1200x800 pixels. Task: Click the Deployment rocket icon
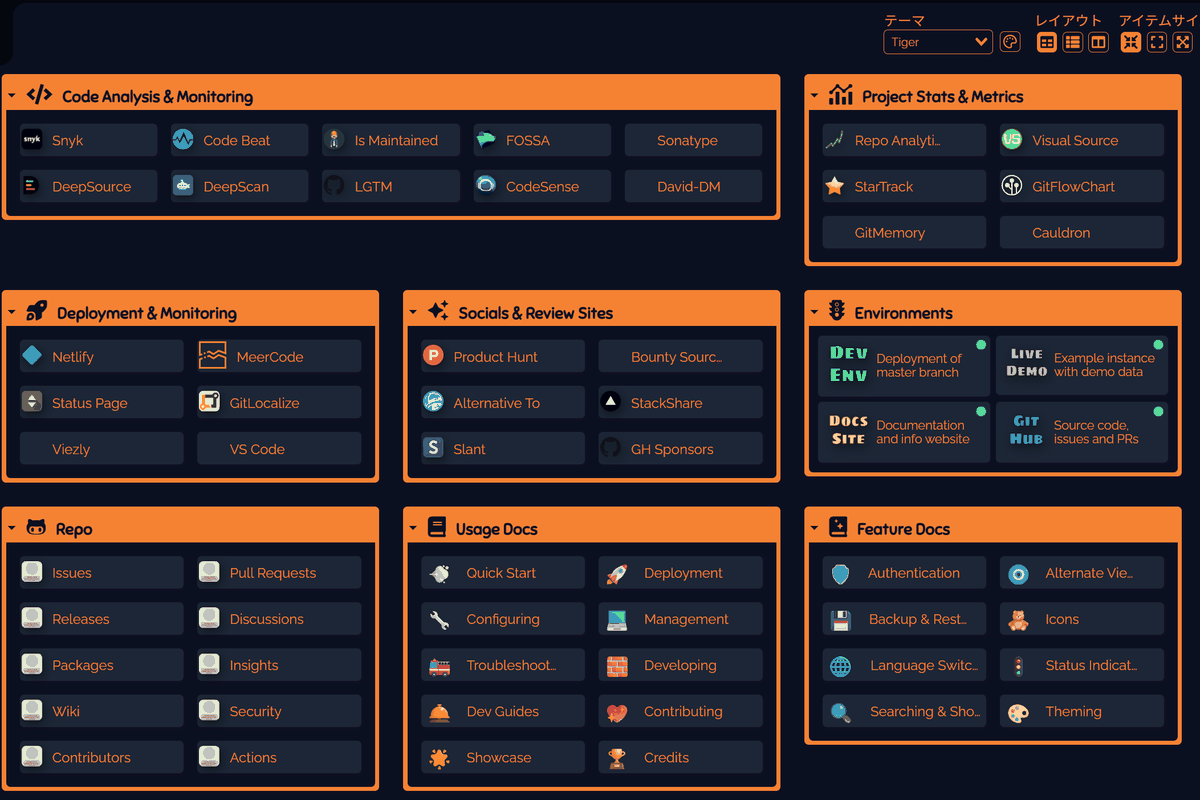tap(617, 573)
